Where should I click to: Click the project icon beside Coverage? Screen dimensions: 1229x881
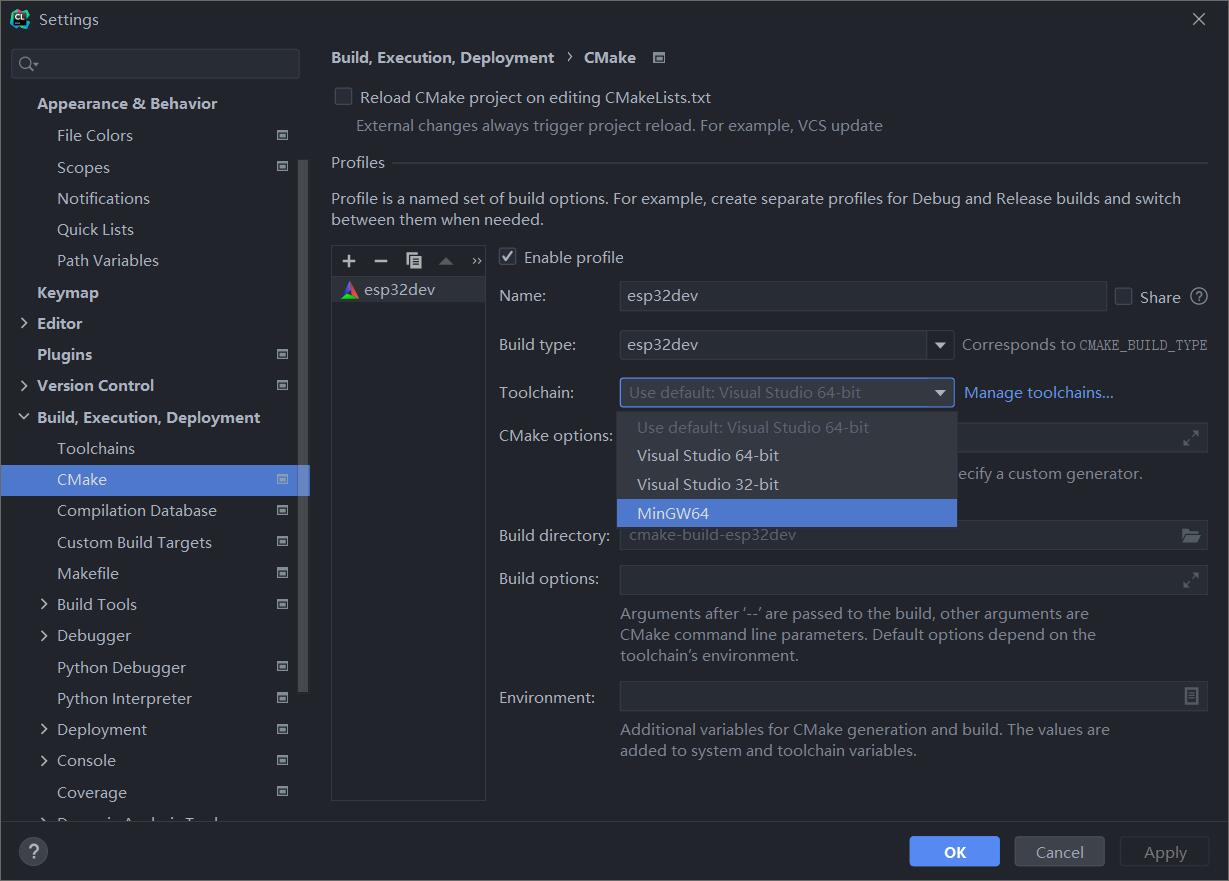click(282, 792)
